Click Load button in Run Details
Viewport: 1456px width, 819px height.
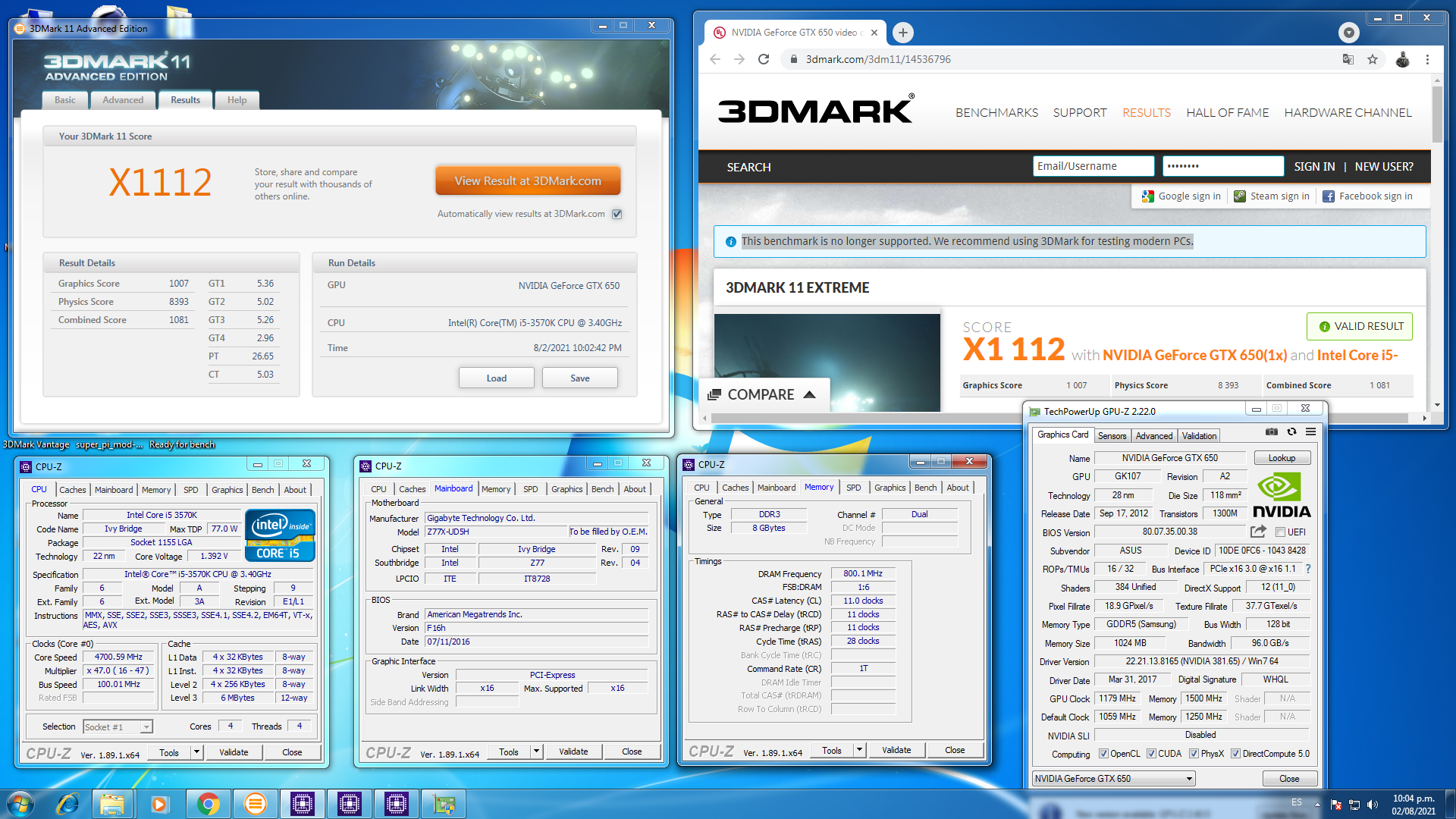tap(497, 378)
